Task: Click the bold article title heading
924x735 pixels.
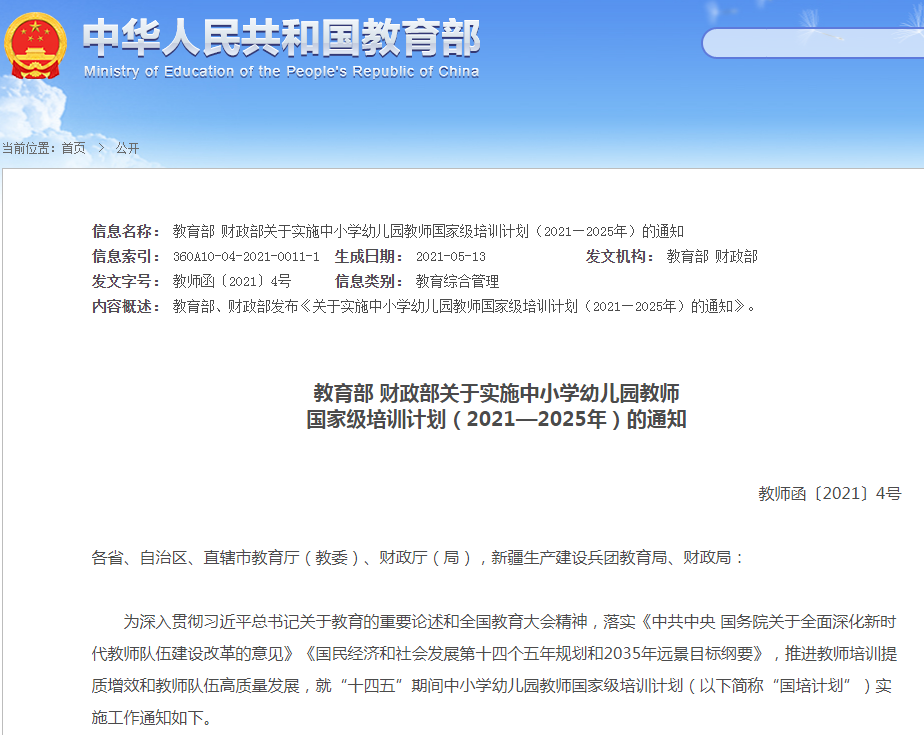Action: pyautogui.click(x=496, y=406)
